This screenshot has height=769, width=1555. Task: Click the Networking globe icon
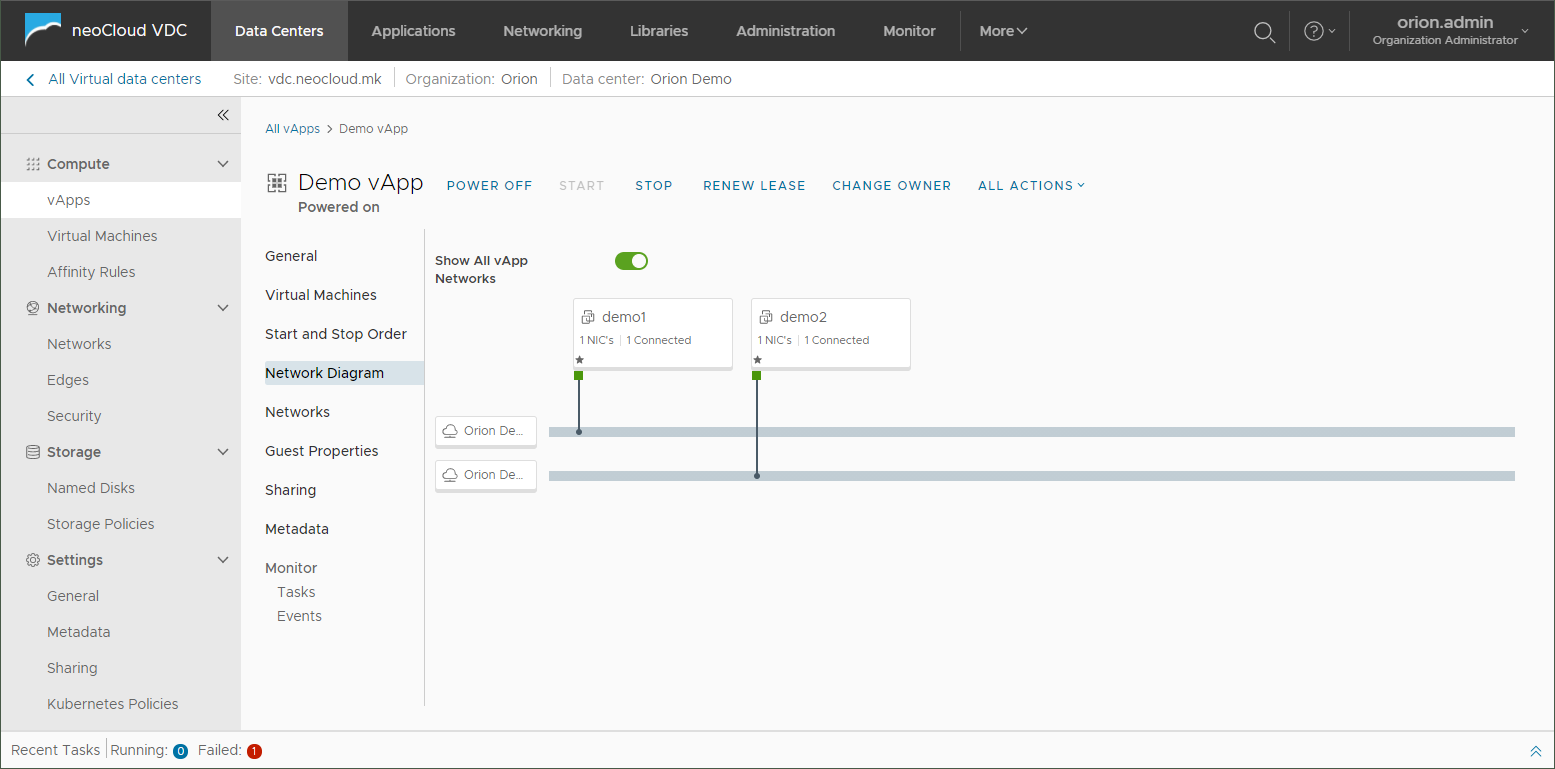click(x=33, y=308)
